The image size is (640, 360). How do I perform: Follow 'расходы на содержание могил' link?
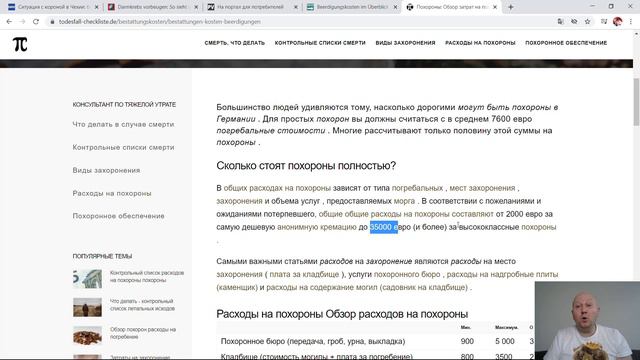point(322,287)
